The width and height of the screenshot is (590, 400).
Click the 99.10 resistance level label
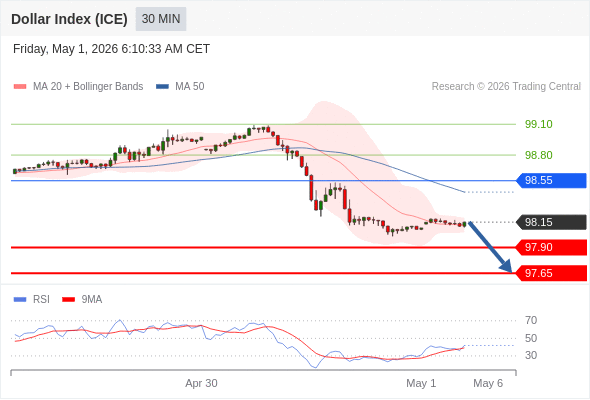[x=538, y=124]
